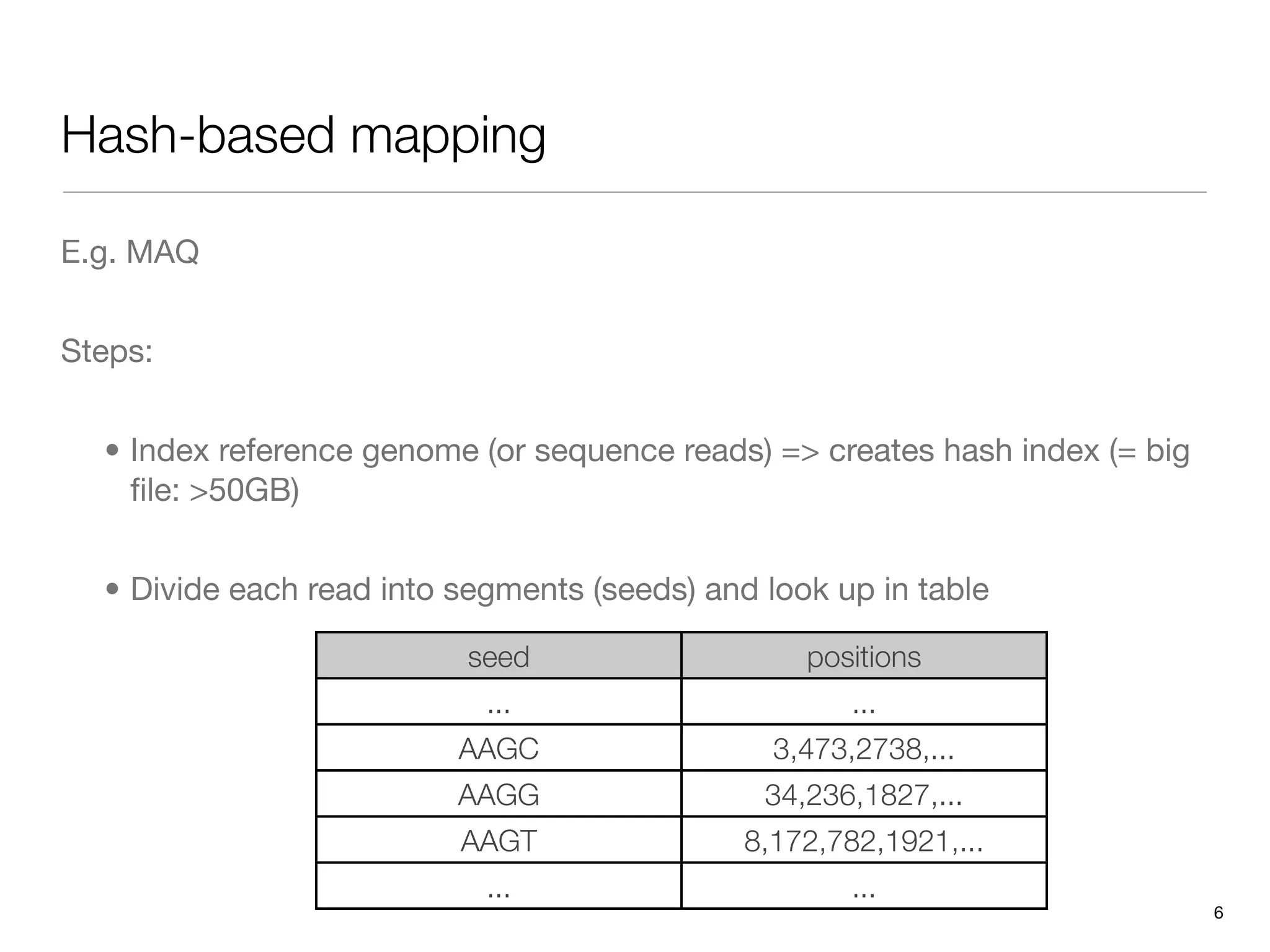Click the bottom ellipsis cell in positions column
The height and width of the screenshot is (952, 1270).
point(864,886)
